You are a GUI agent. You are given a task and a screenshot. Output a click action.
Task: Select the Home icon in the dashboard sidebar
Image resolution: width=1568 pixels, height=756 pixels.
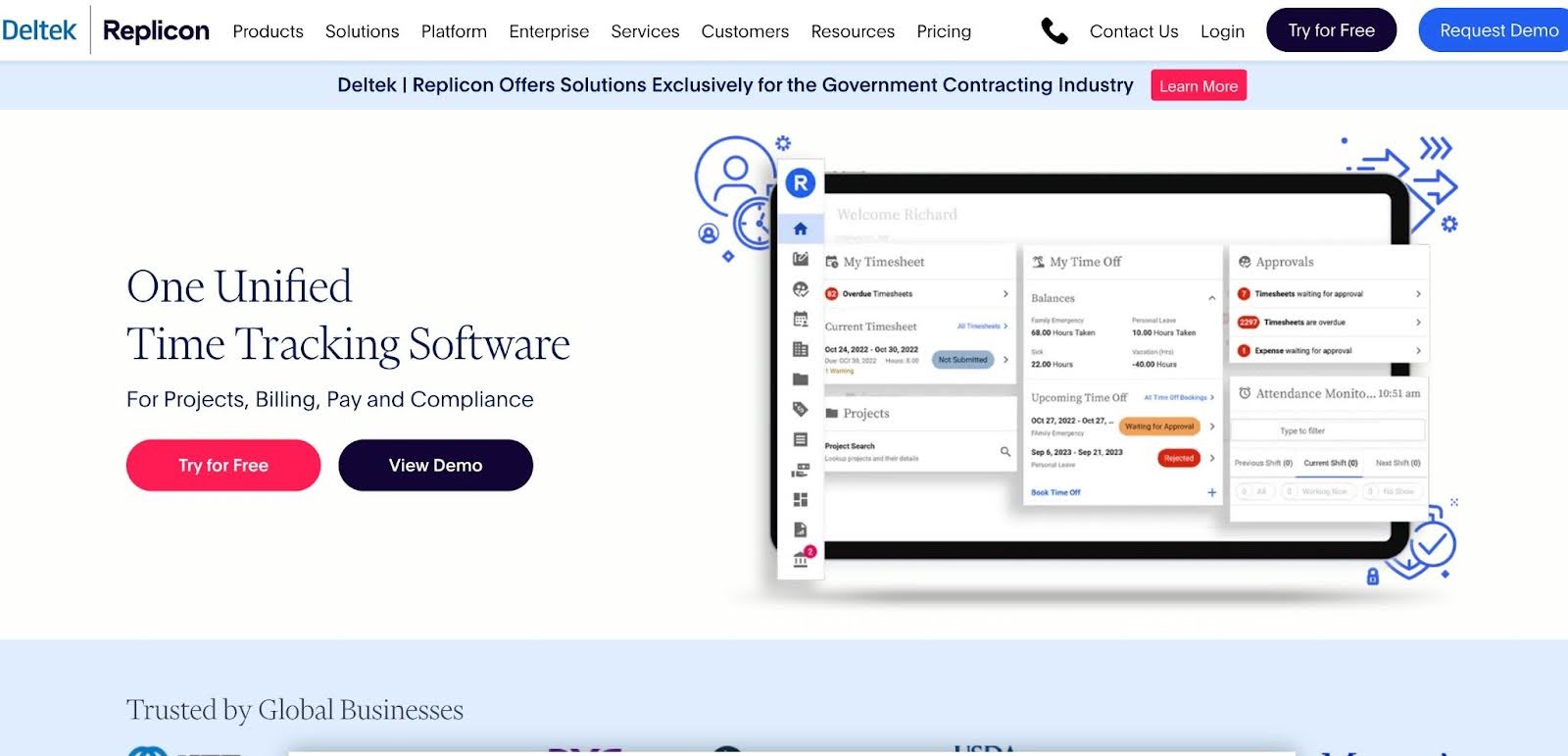click(801, 228)
